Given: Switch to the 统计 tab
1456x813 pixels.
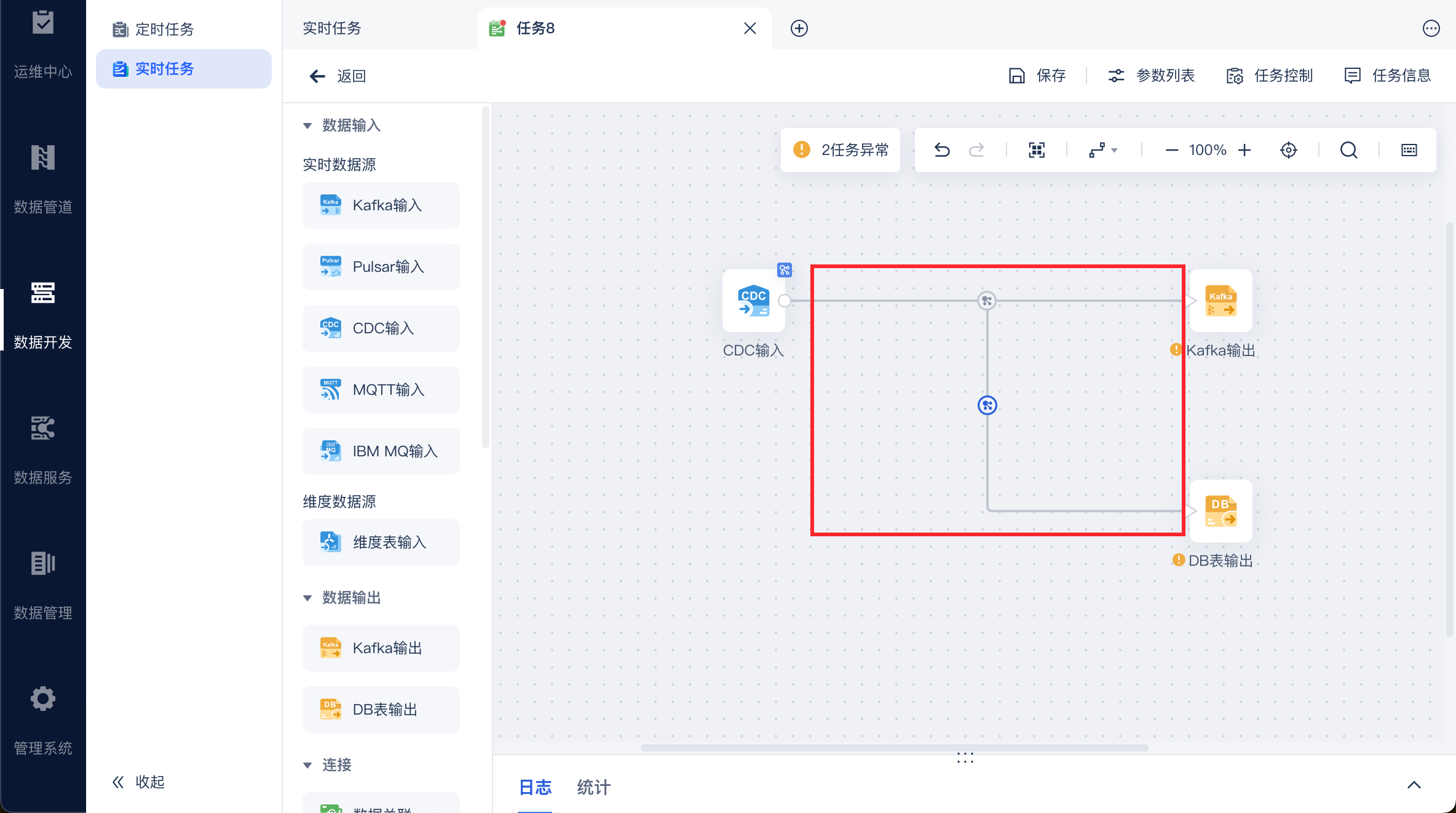Looking at the screenshot, I should 593,787.
